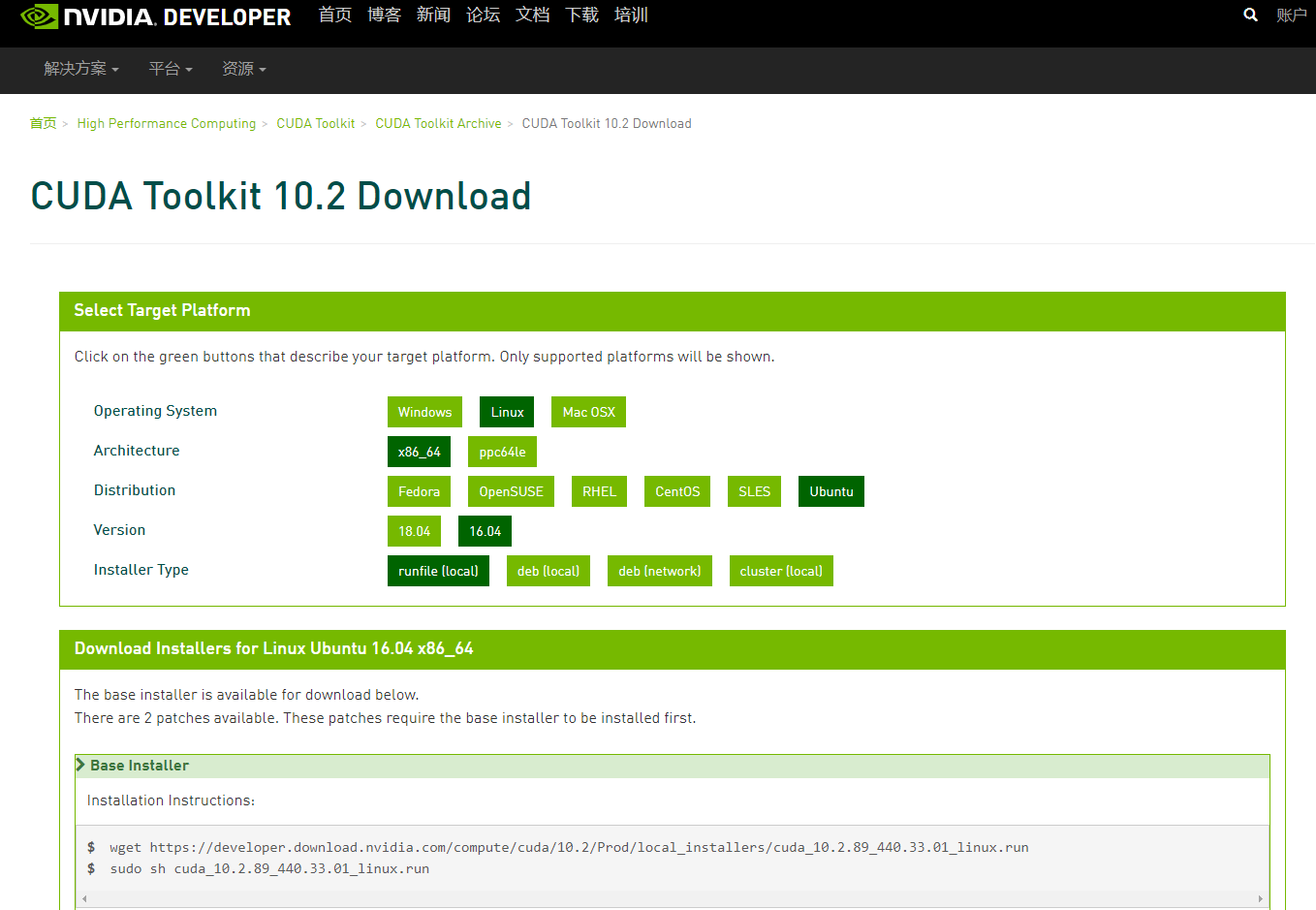Click the wget command line text
This screenshot has height=910, width=1316.
(x=569, y=847)
